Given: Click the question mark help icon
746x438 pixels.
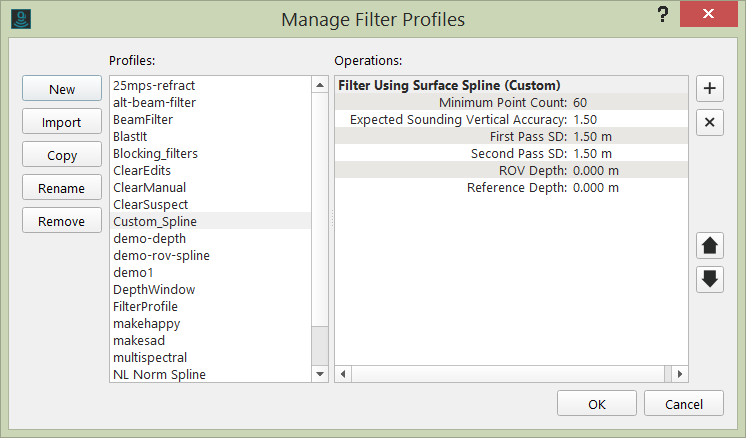Looking at the screenshot, I should click(x=663, y=16).
